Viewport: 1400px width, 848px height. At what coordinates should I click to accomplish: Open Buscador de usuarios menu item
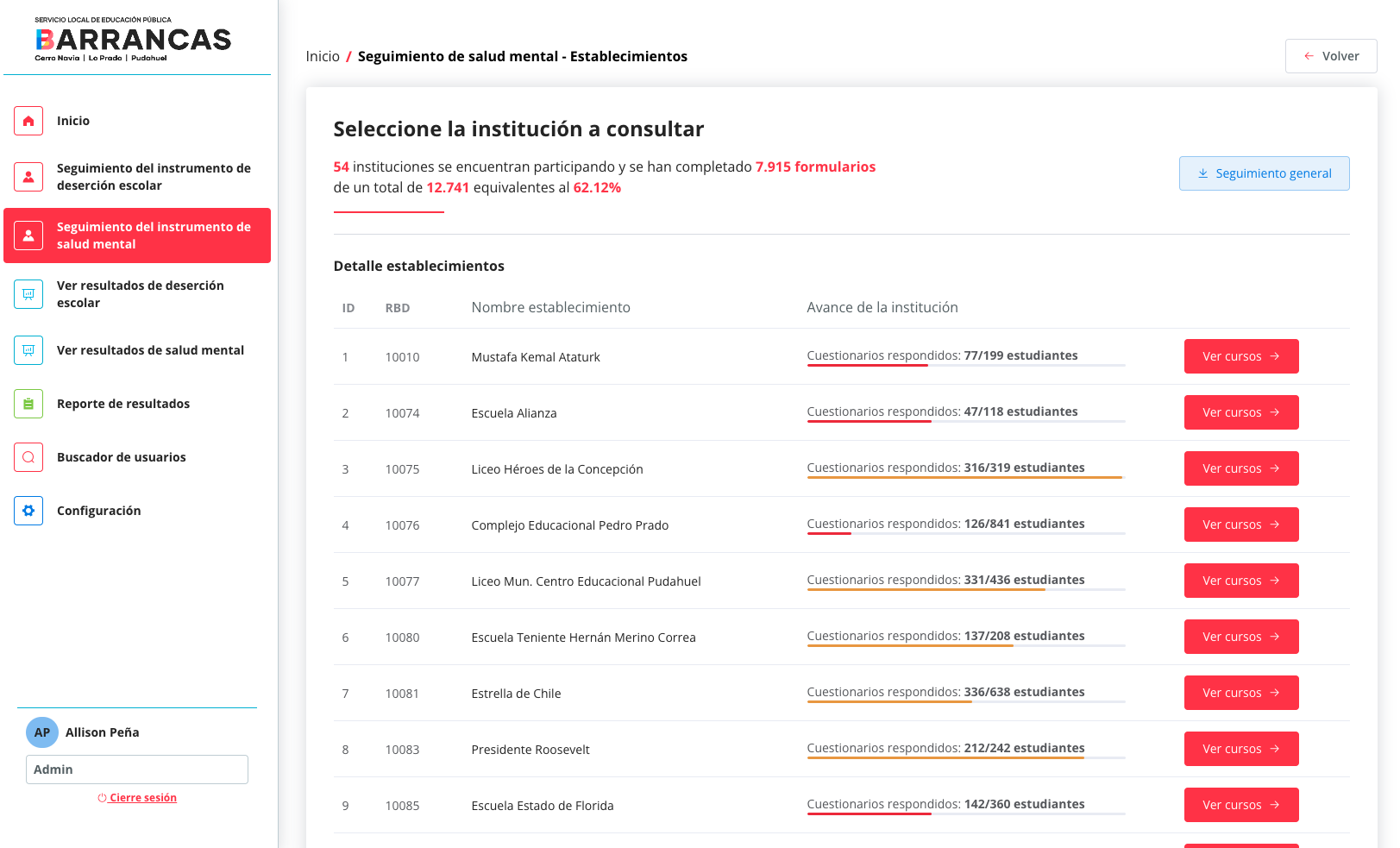click(137, 457)
